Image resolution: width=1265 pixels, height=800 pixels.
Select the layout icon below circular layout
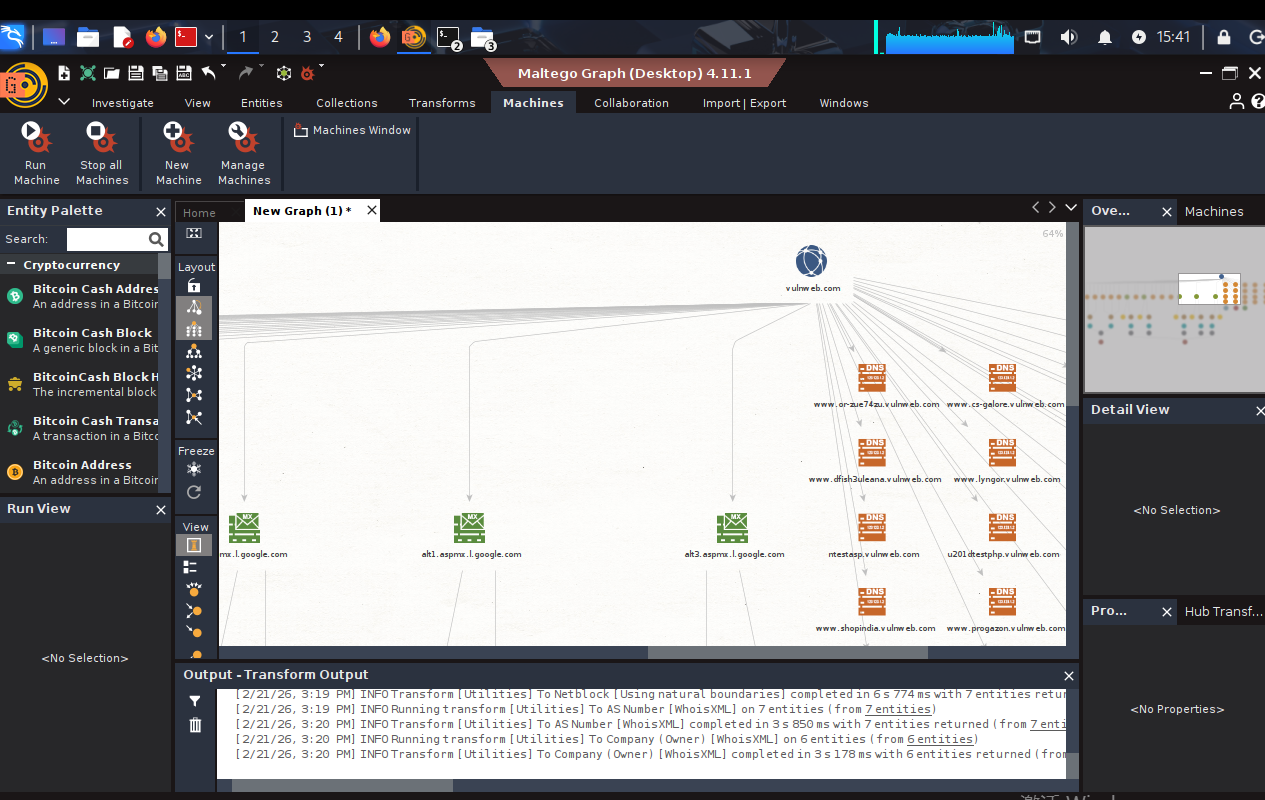[x=194, y=395]
